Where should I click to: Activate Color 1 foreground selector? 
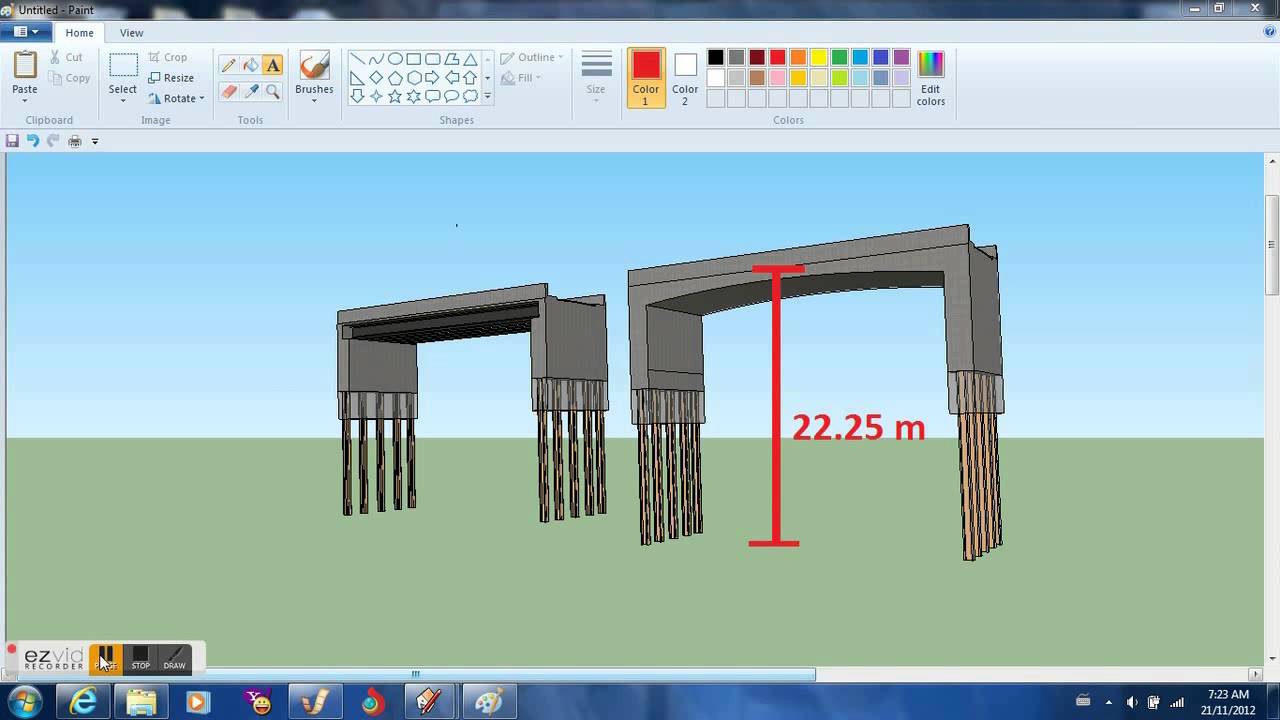pos(646,77)
